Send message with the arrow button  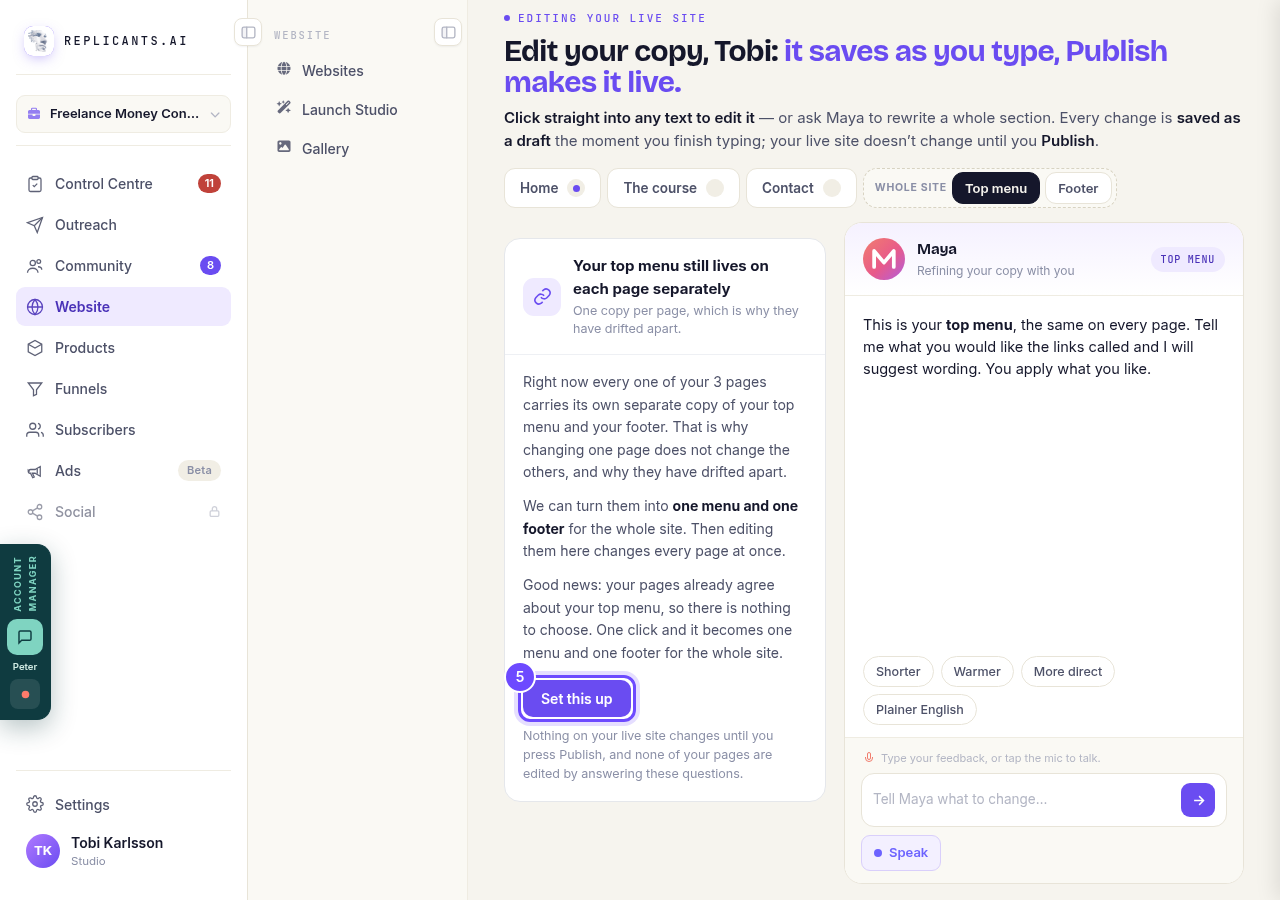[1198, 800]
